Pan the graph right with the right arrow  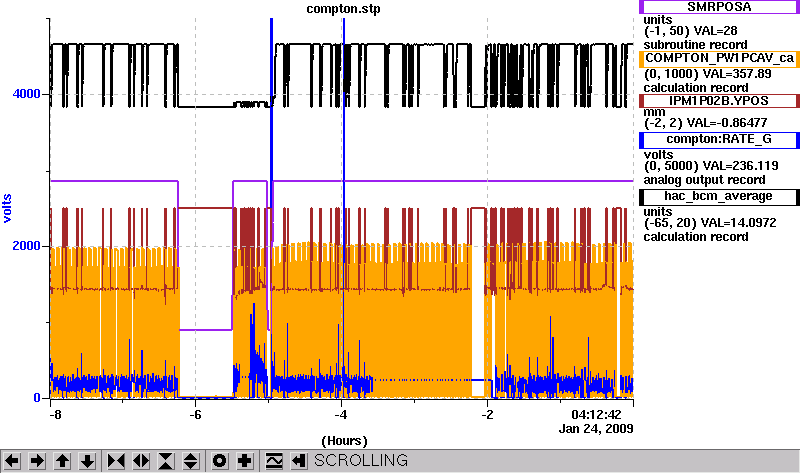[x=37, y=461]
